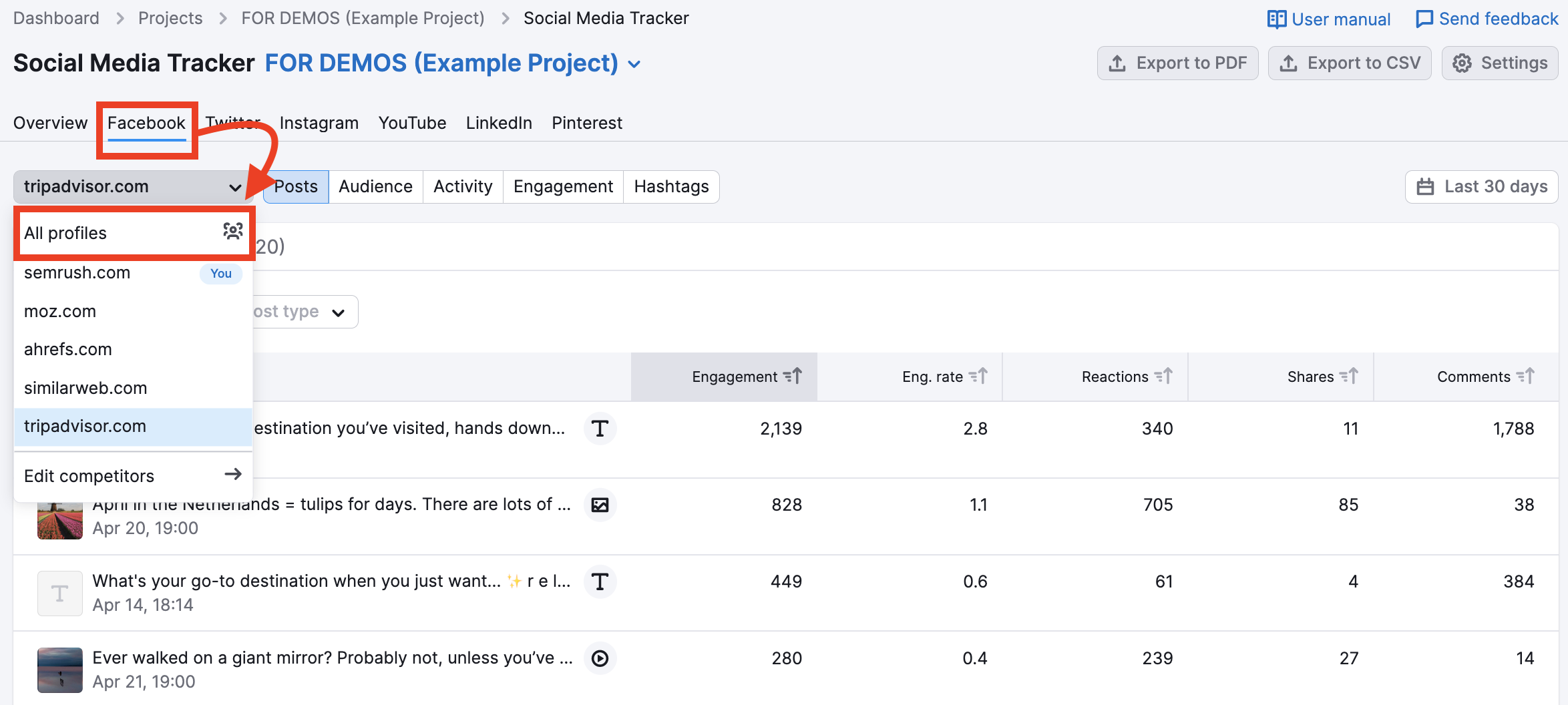Switch to the Instagram tab
1568x705 pixels.
point(319,123)
